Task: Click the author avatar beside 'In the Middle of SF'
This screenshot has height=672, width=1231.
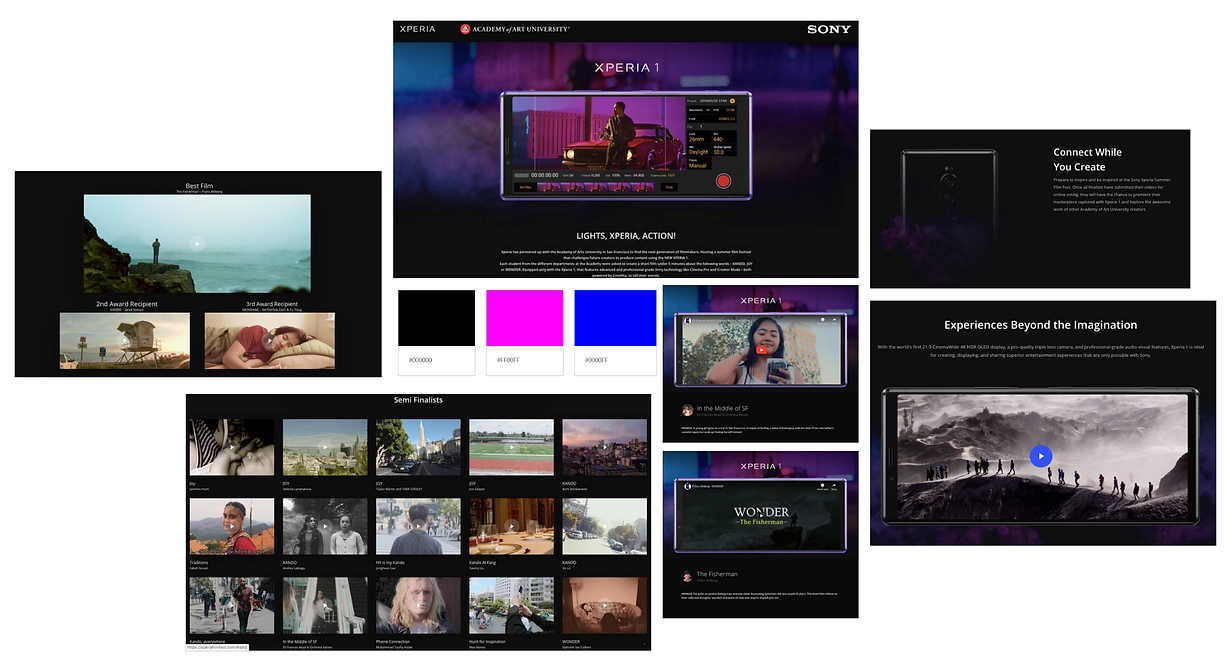Action: coord(688,410)
